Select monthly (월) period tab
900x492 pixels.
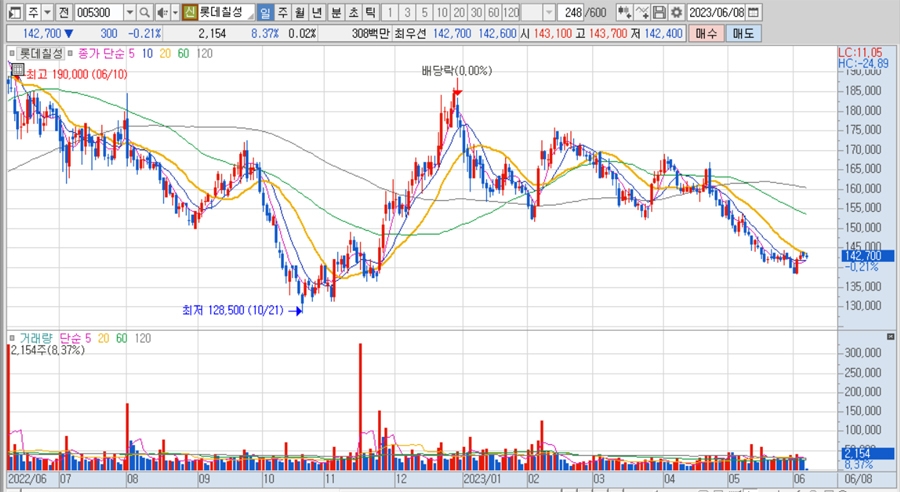coord(300,12)
